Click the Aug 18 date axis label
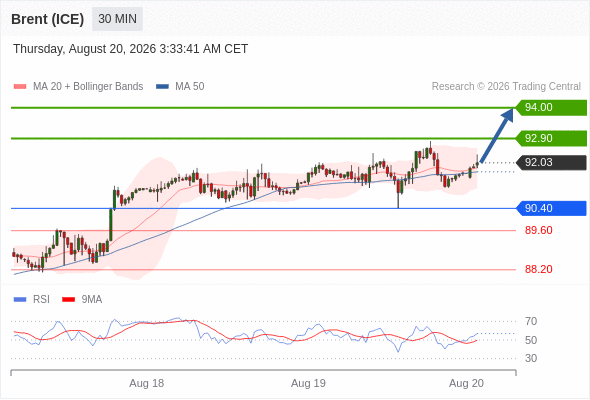This screenshot has width=590, height=400. click(x=147, y=383)
